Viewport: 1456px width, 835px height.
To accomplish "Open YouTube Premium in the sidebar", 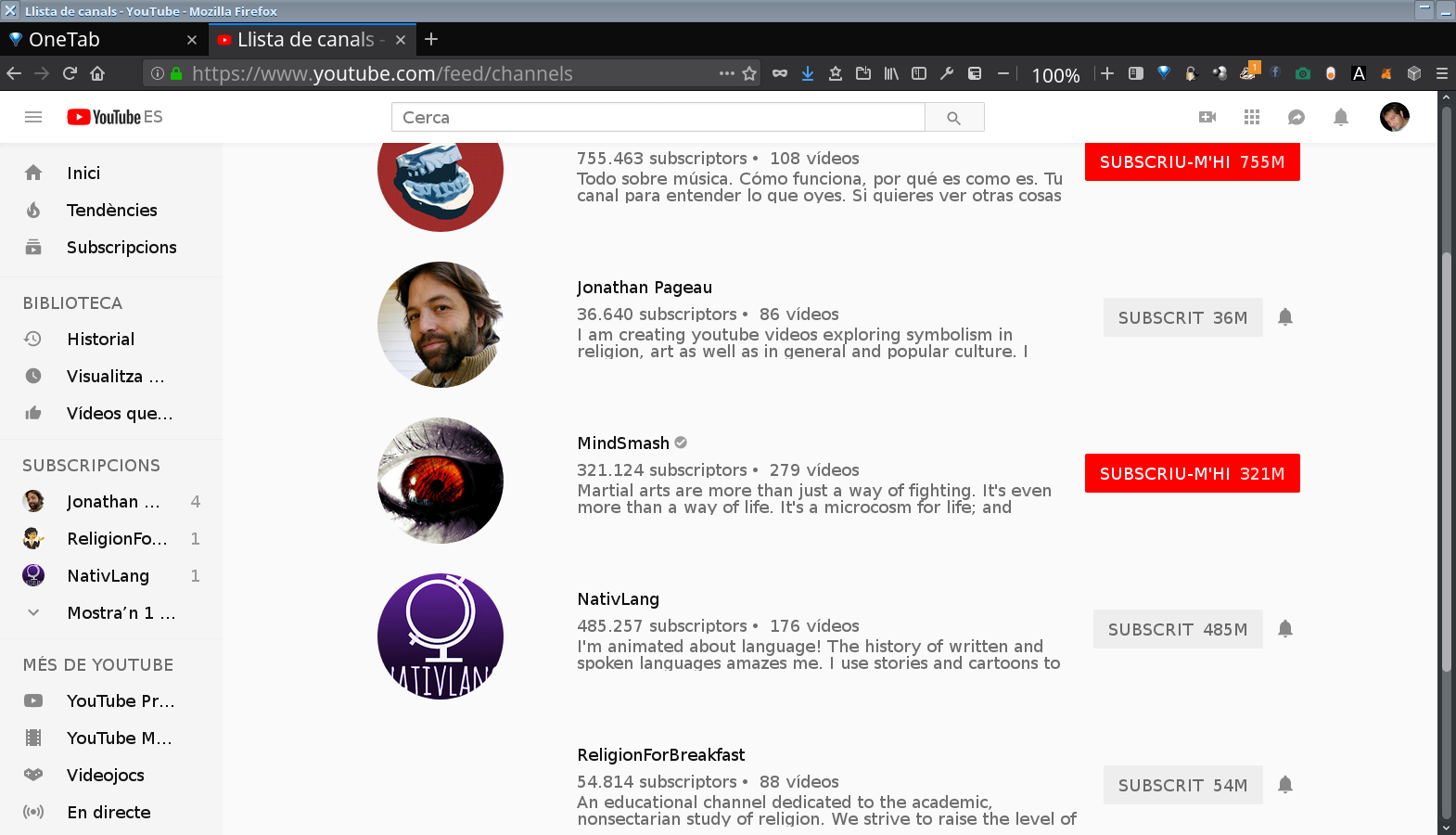I will click(111, 700).
